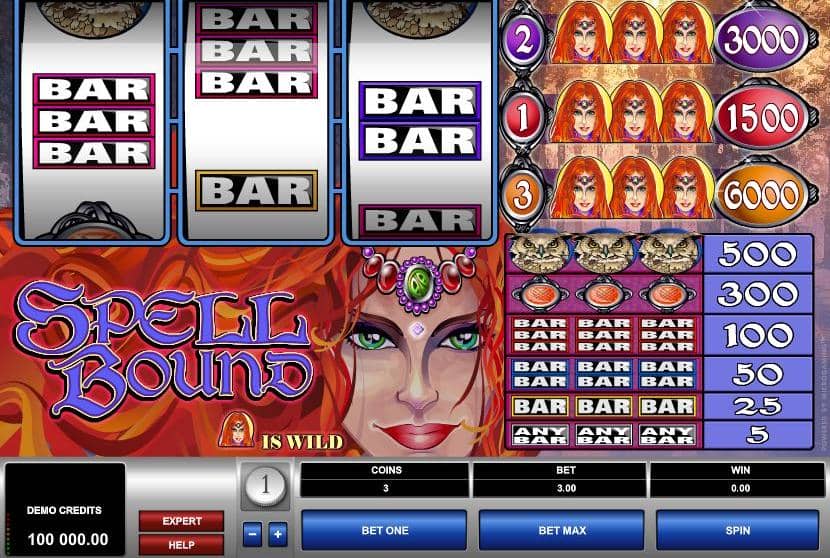The image size is (830, 558).
Task: Increase coin size with plus button
Action: point(278,534)
